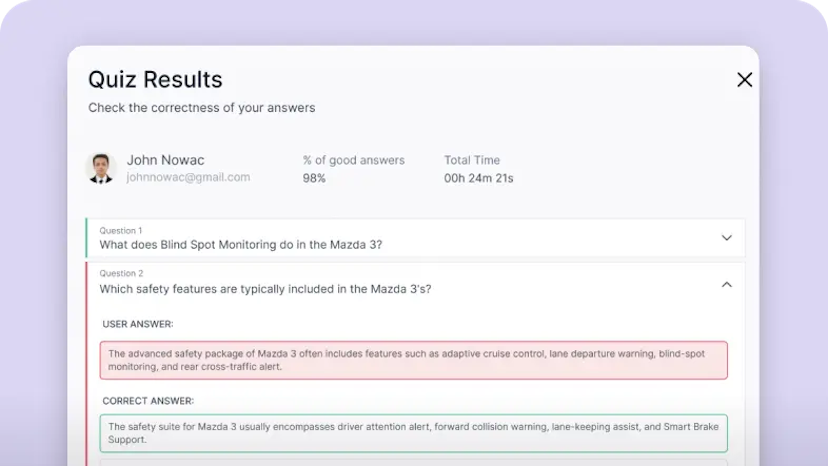Click the red user answer box
Image resolution: width=828 pixels, height=466 pixels.
(413, 360)
